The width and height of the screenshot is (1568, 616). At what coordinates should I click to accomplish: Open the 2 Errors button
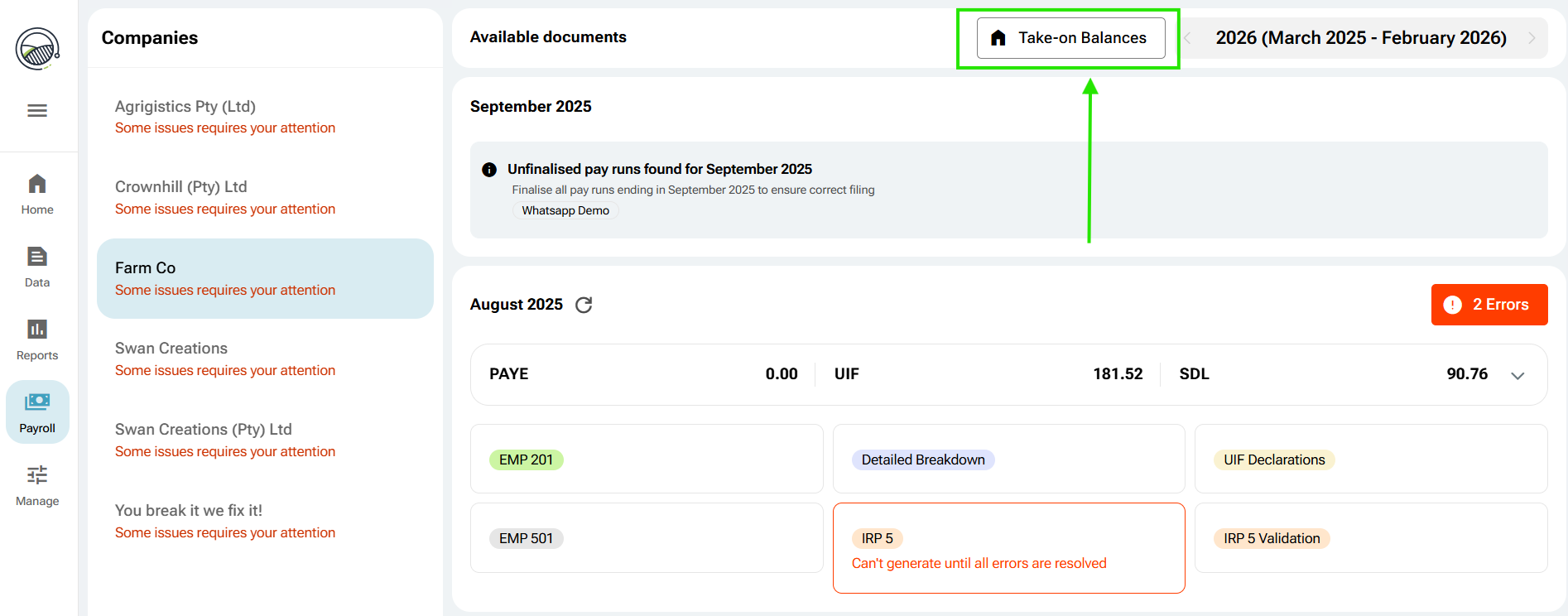pos(1489,305)
